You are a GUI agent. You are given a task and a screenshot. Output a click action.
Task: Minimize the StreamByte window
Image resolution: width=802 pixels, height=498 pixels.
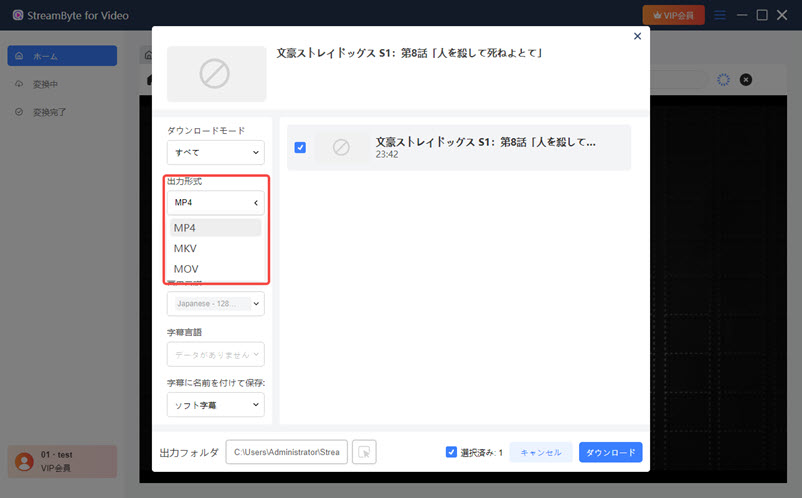pyautogui.click(x=742, y=15)
